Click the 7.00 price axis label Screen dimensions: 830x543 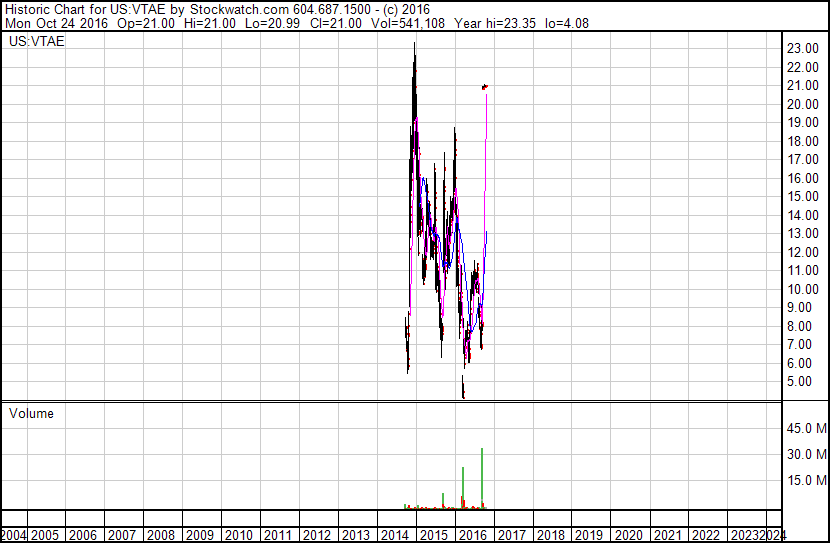point(799,345)
